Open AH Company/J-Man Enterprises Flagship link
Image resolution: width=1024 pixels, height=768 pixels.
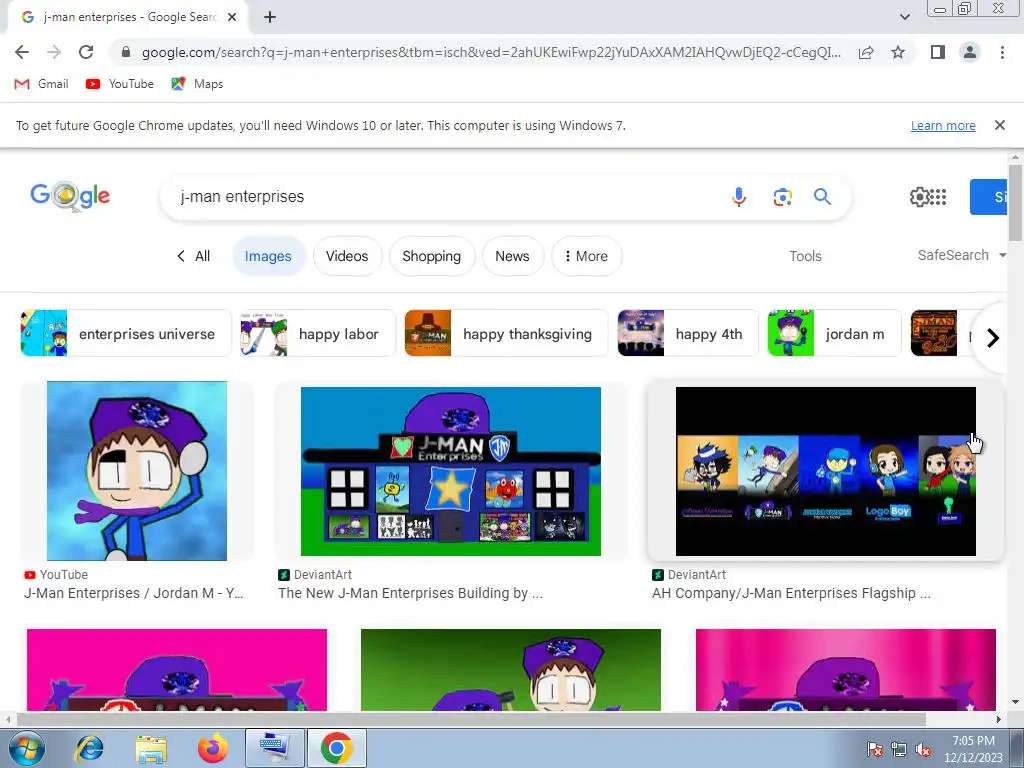tap(792, 593)
